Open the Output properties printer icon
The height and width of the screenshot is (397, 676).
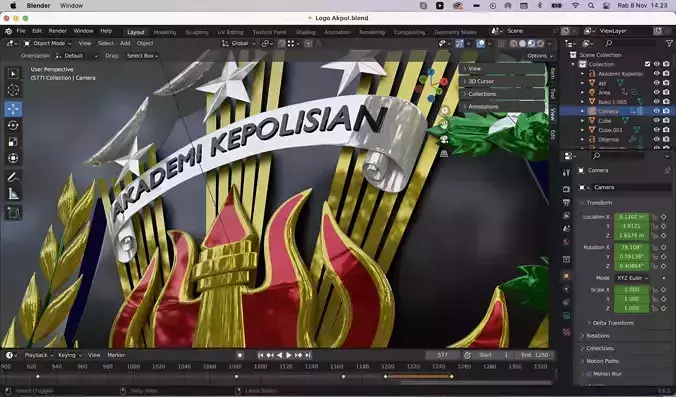[566, 202]
